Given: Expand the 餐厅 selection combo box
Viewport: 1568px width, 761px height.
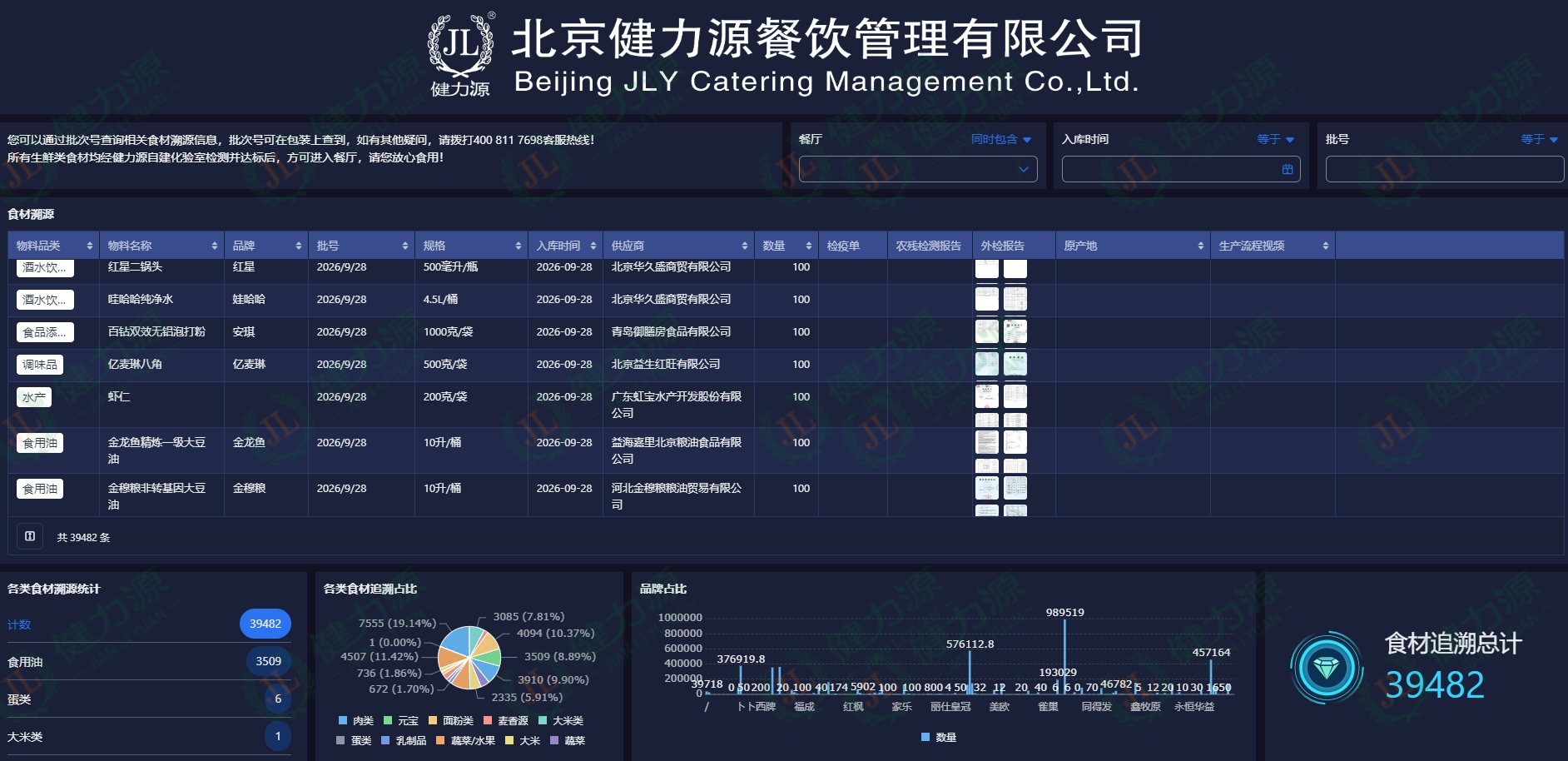Looking at the screenshot, I should point(918,169).
